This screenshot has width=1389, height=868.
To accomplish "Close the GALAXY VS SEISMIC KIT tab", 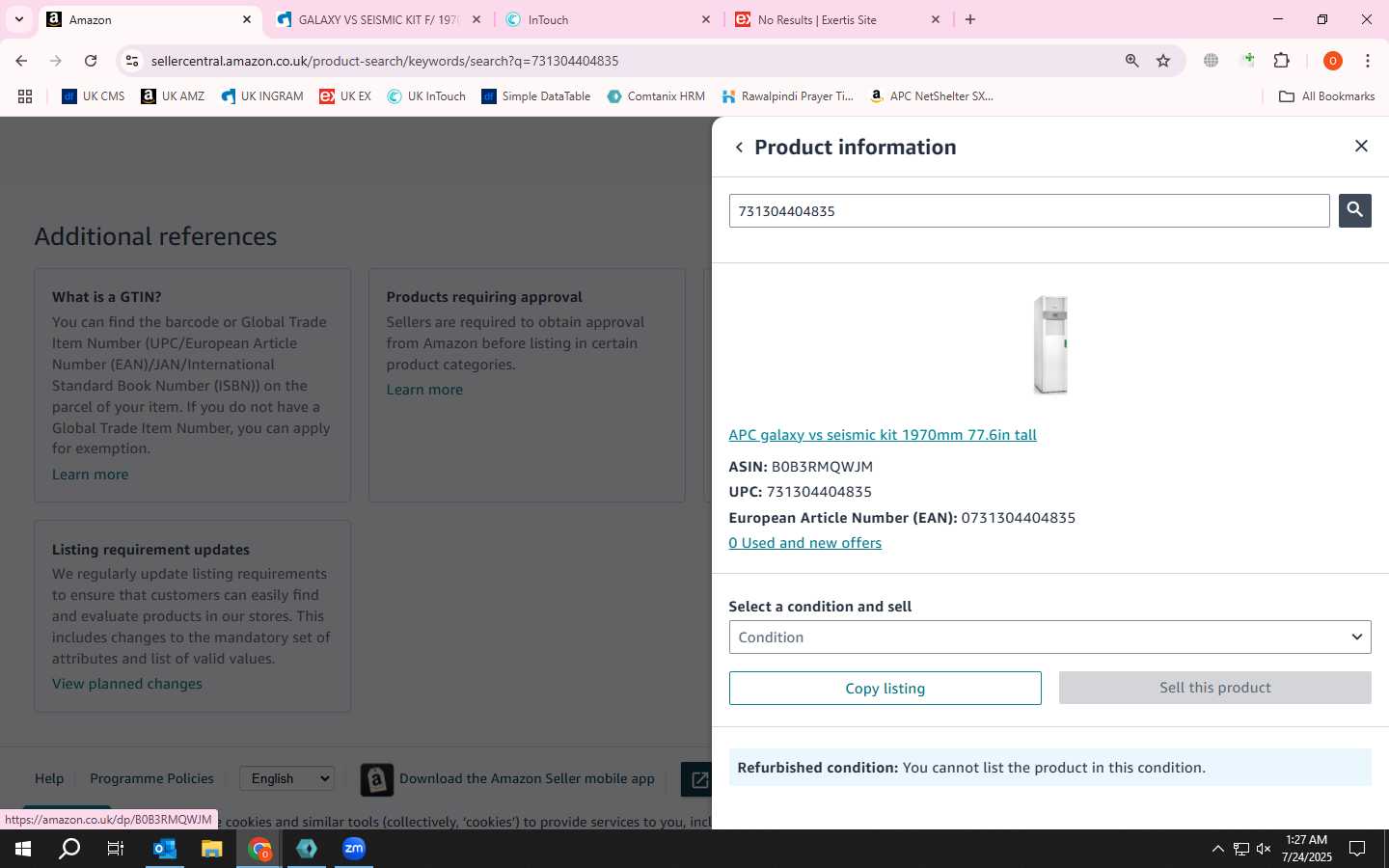I will click(477, 19).
